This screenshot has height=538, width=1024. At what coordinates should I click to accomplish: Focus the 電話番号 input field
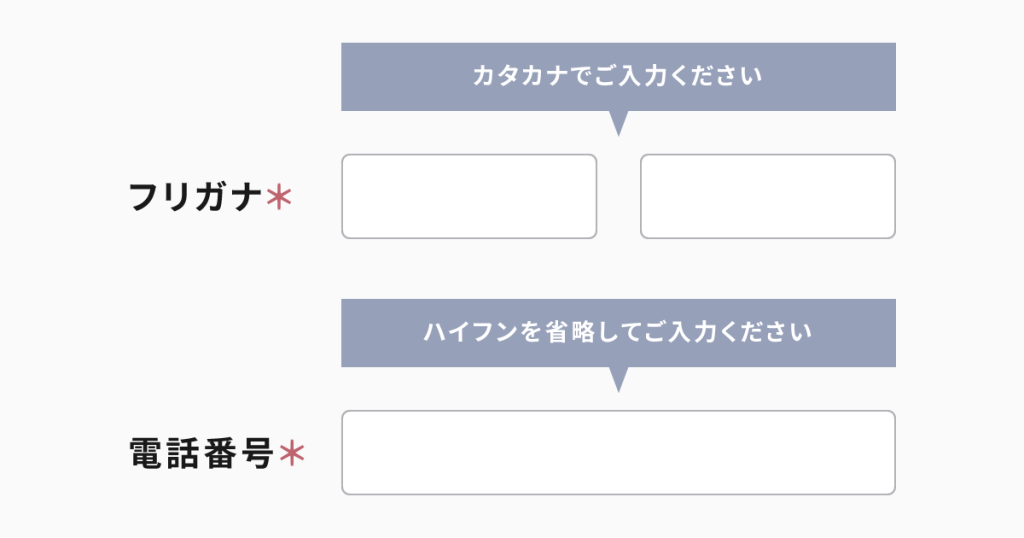click(x=618, y=452)
